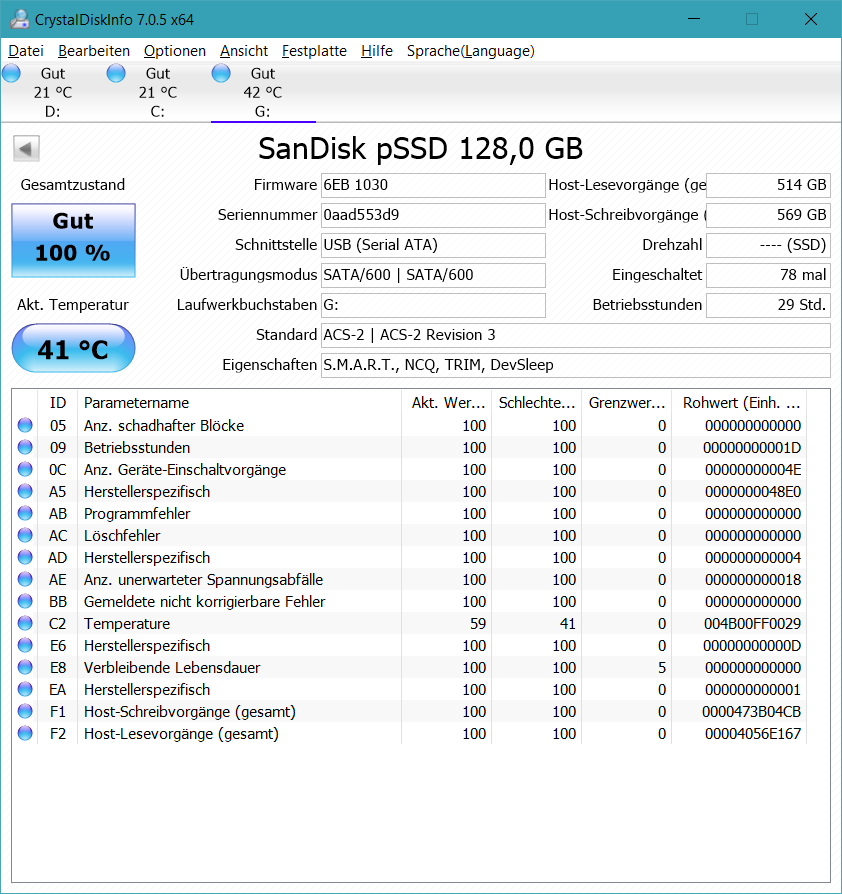Click the Eingeschaltet value 78 mal
Viewport: 842px width, 894px height.
click(768, 275)
